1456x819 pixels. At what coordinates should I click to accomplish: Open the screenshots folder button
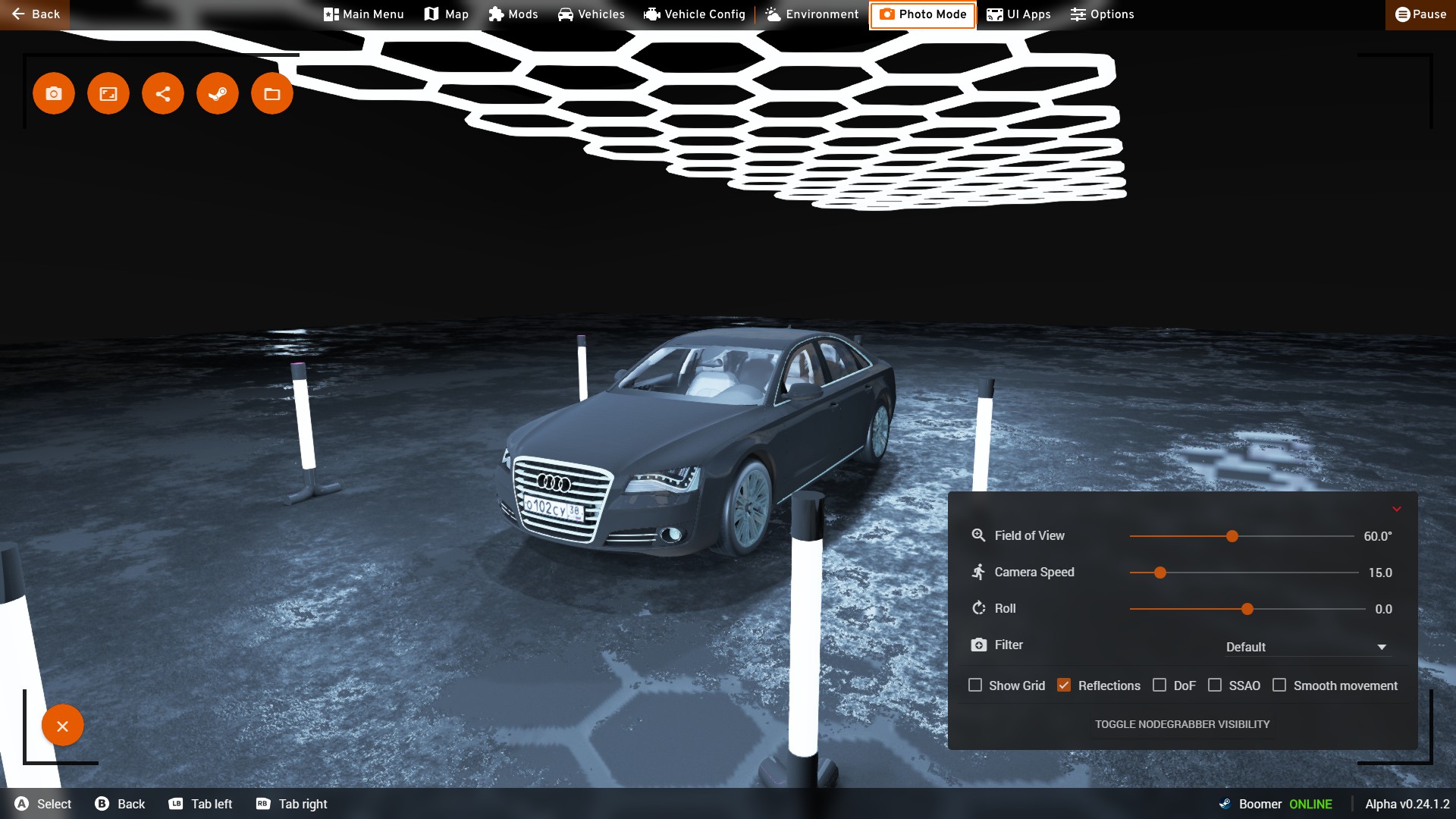pos(272,93)
